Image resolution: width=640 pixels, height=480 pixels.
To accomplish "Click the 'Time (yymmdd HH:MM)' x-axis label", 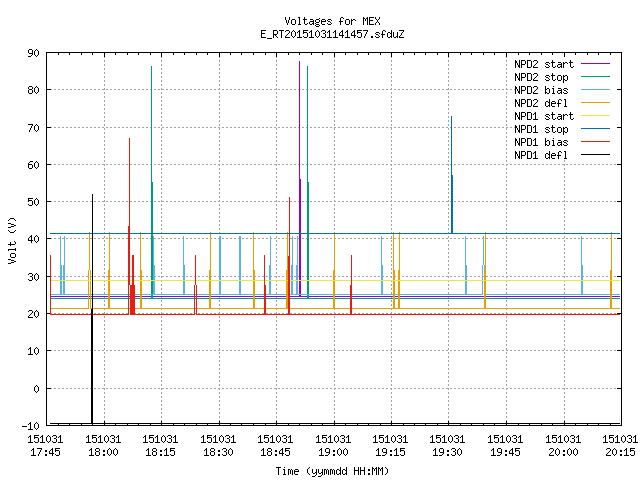I will click(x=332, y=471).
